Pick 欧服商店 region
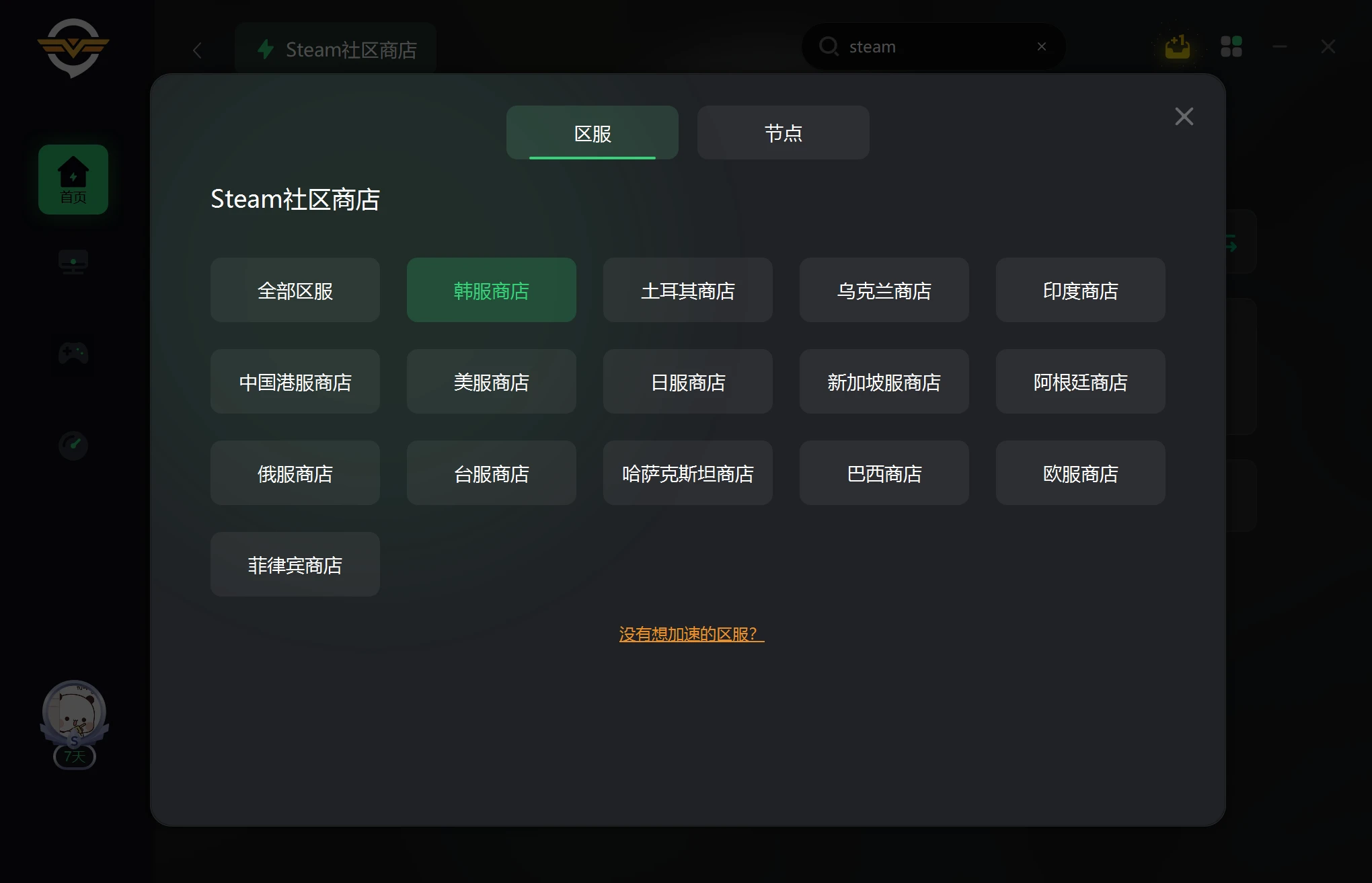The image size is (1372, 883). pos(1081,473)
